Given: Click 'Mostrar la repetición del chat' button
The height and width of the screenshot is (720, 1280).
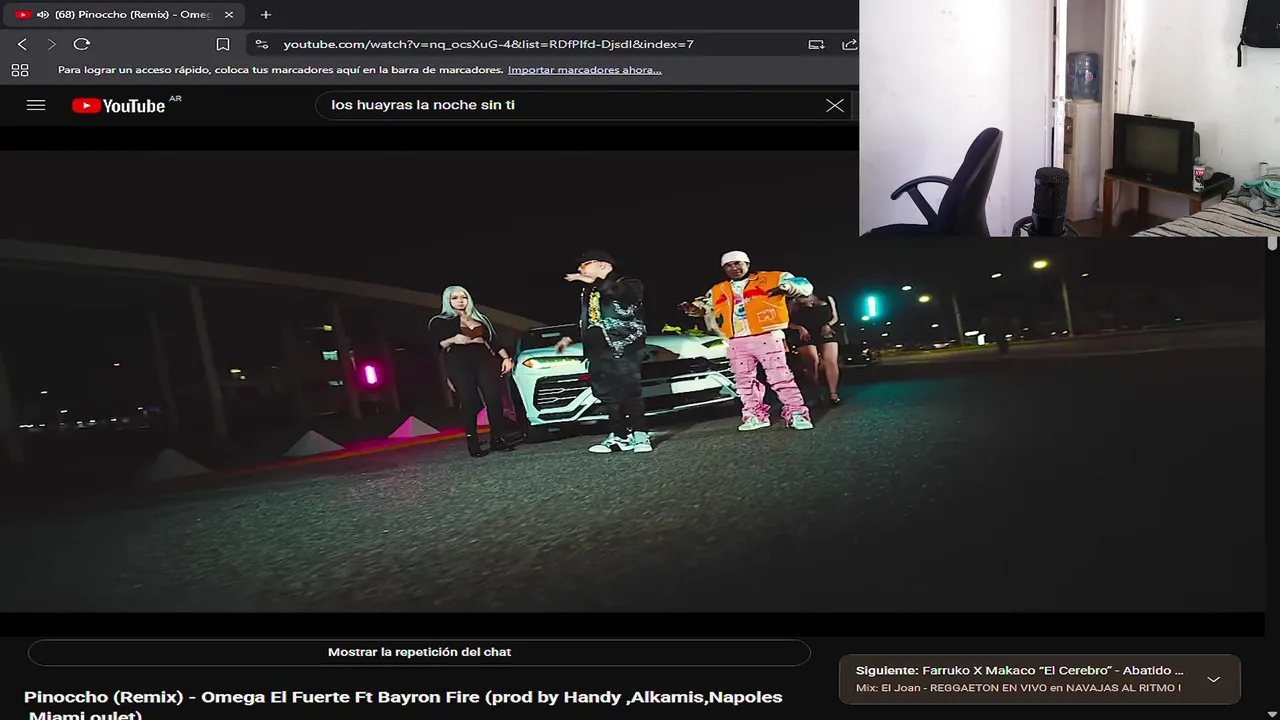Looking at the screenshot, I should pos(419,652).
